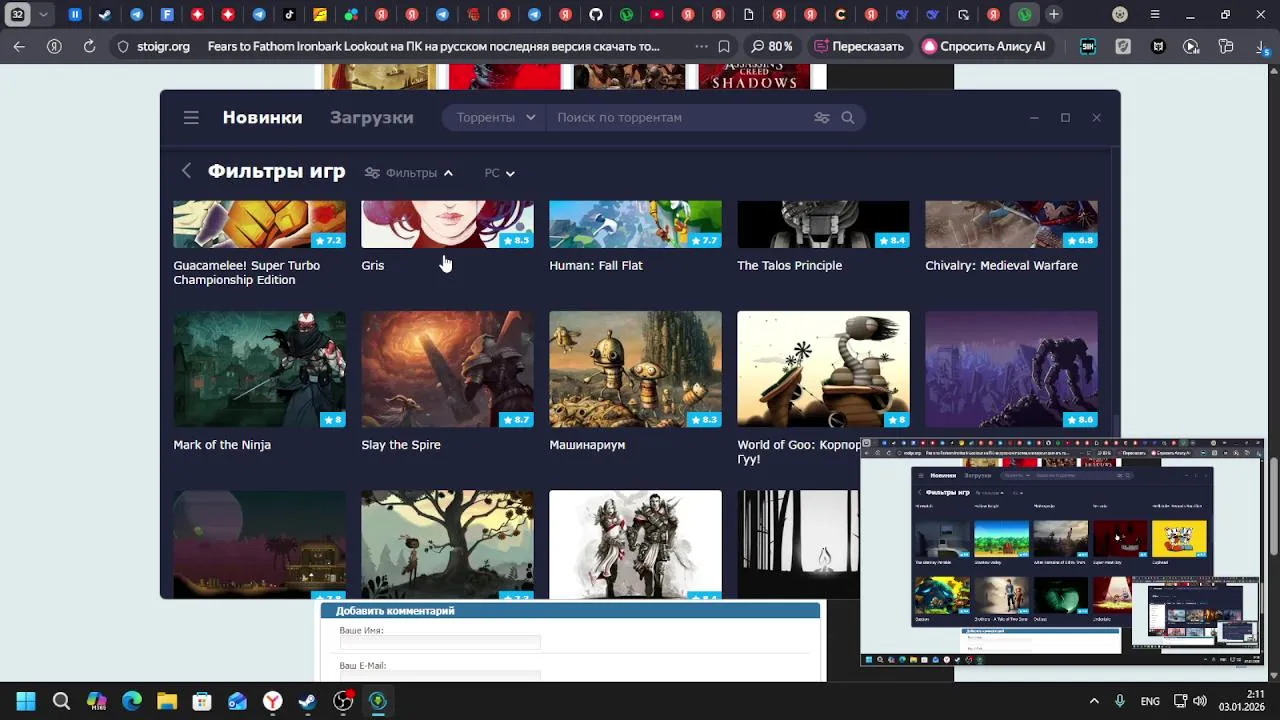Open search filter sliders icon in search bar
This screenshot has height=720, width=1280.
[822, 117]
